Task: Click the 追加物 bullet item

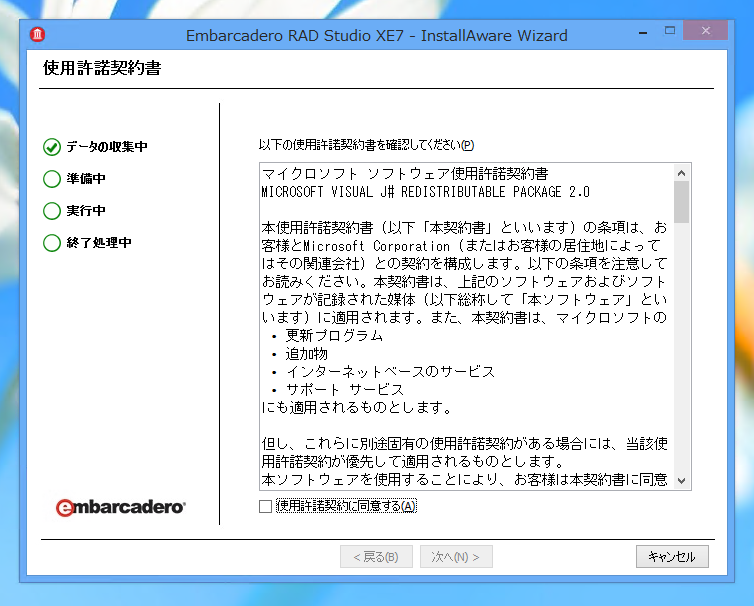Action: pos(306,354)
